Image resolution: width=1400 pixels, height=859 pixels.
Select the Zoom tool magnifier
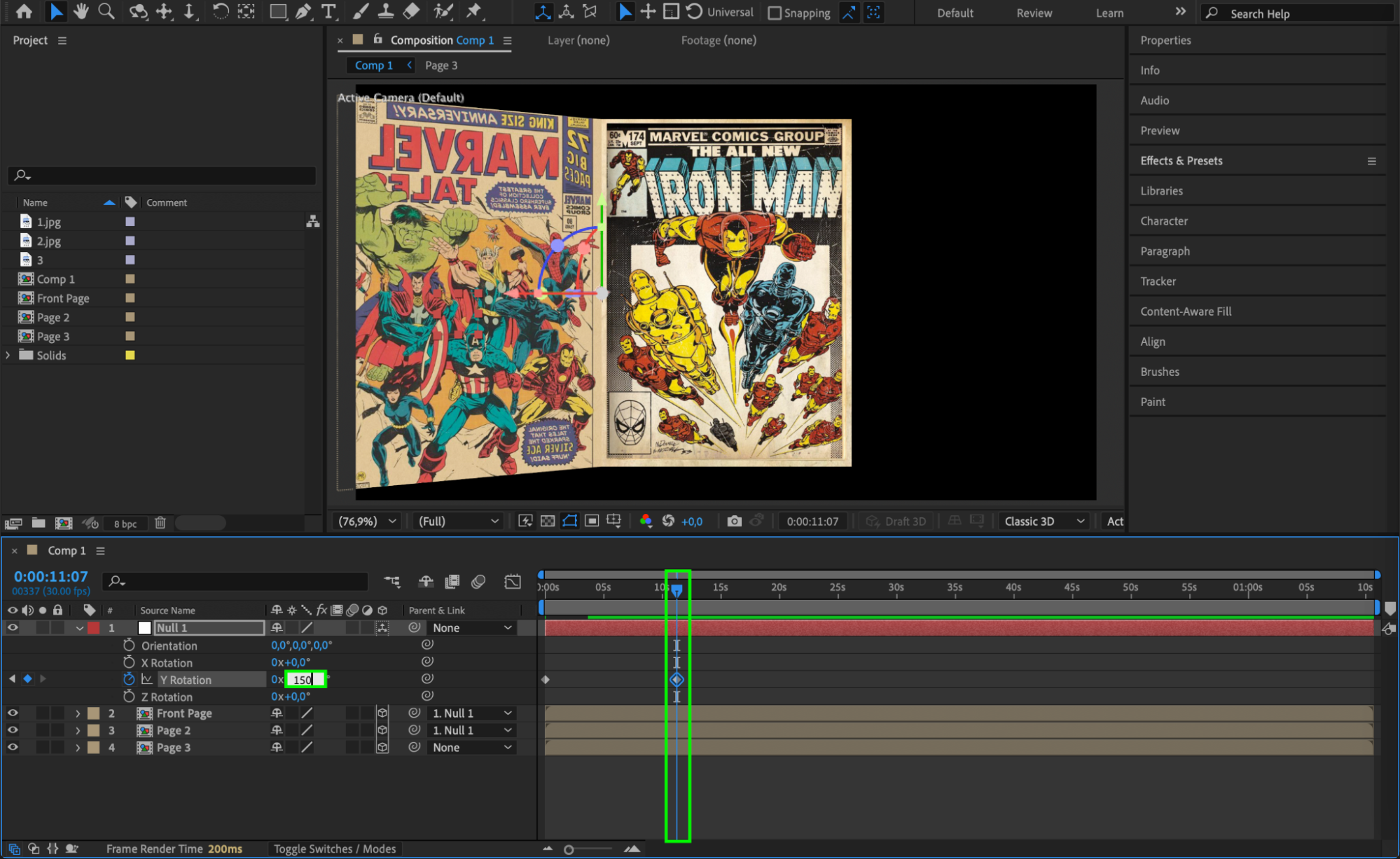click(106, 11)
